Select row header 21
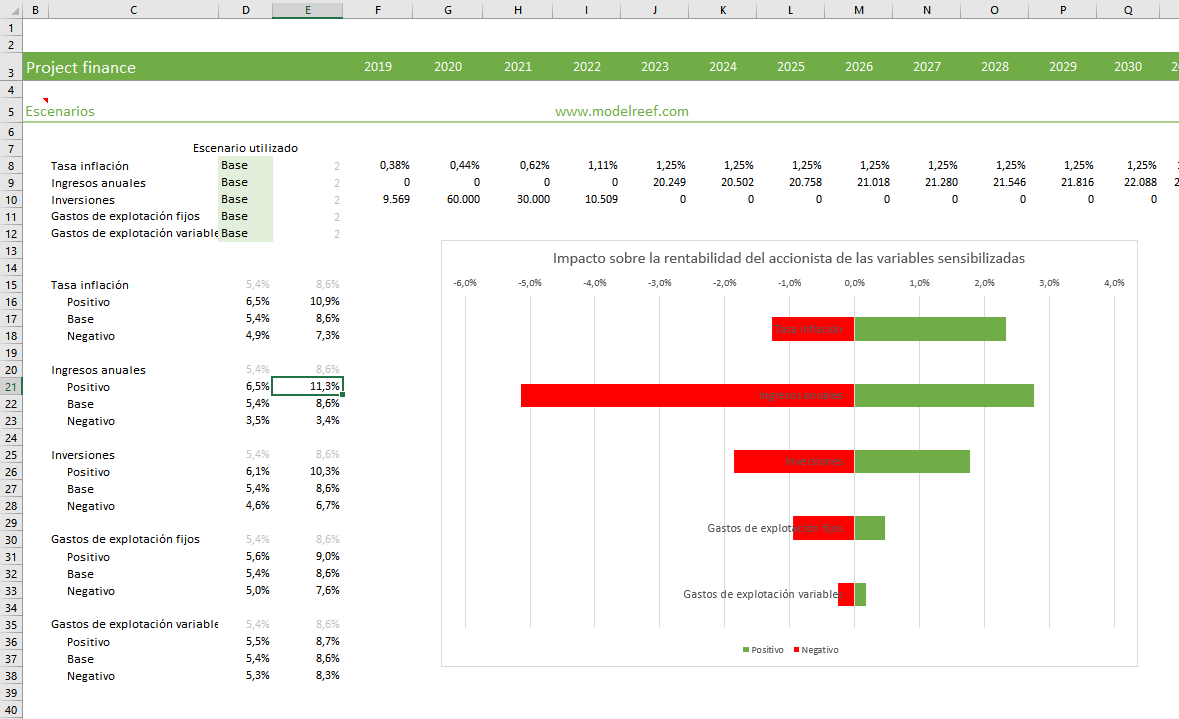This screenshot has width=1179, height=719. pyautogui.click(x=10, y=387)
